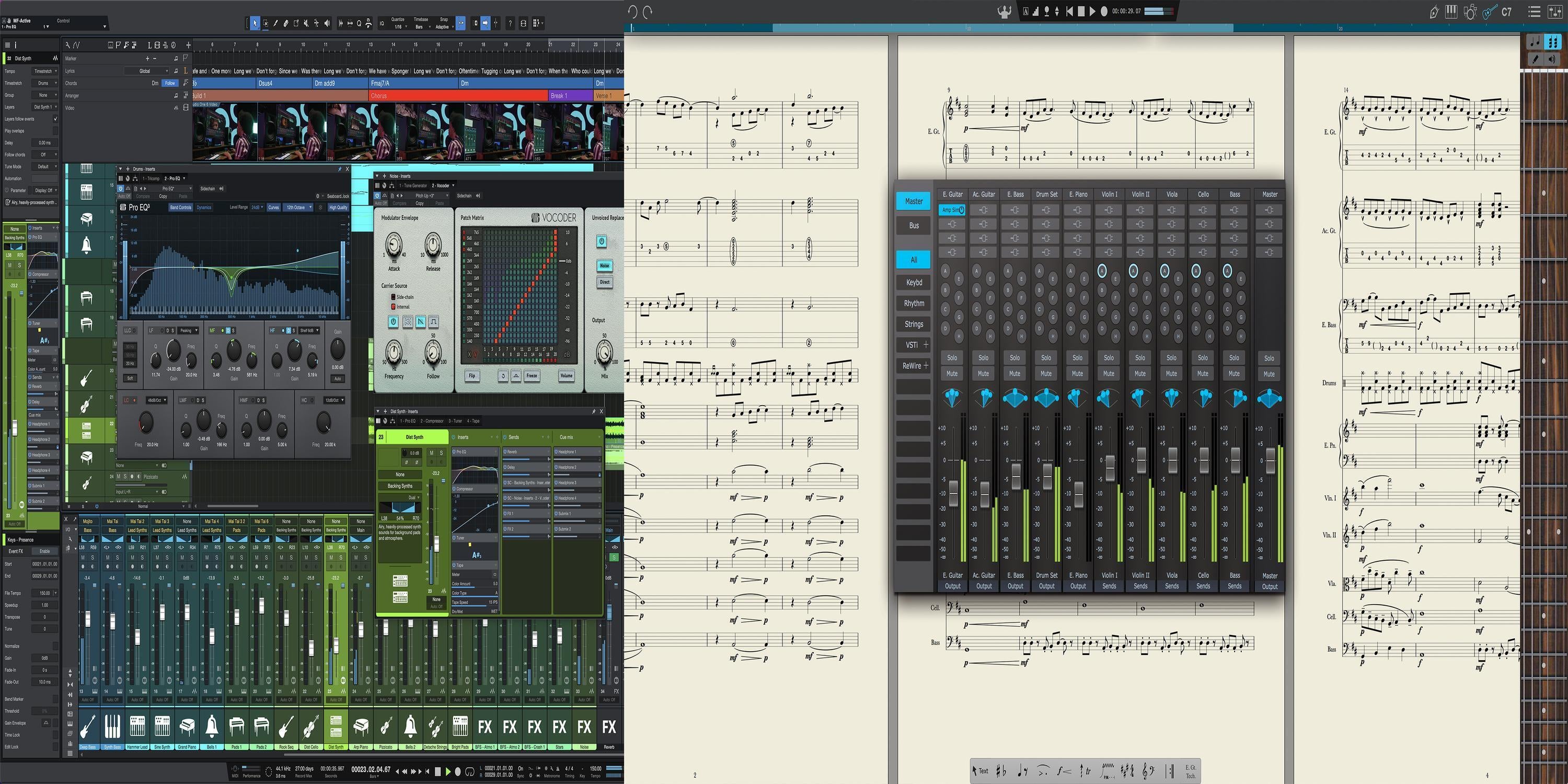
Task: Open the question mark help icon
Action: point(510,23)
